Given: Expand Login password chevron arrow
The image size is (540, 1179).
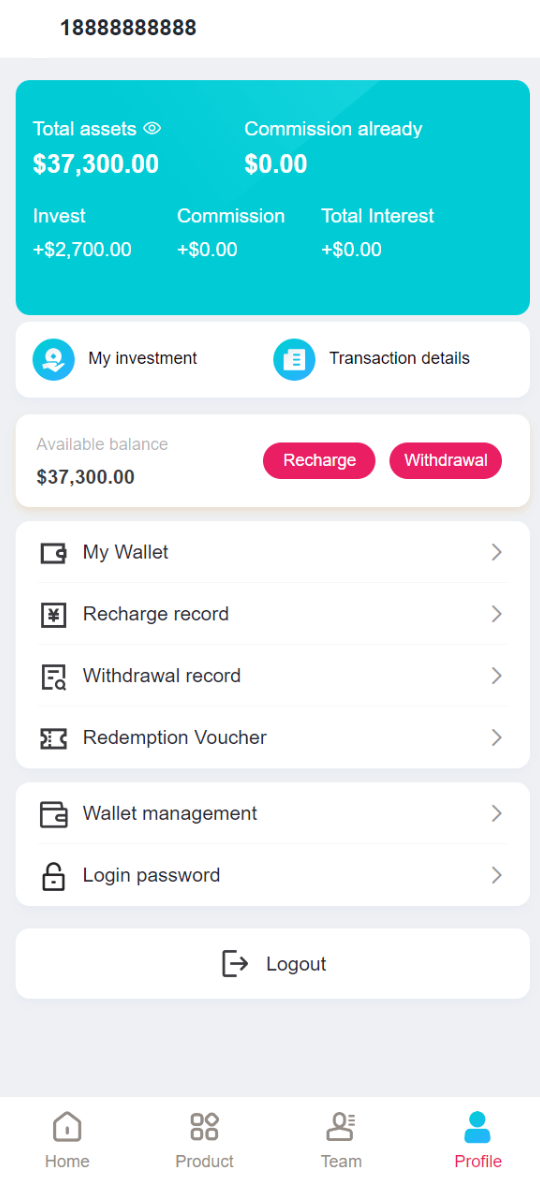Looking at the screenshot, I should [496, 875].
